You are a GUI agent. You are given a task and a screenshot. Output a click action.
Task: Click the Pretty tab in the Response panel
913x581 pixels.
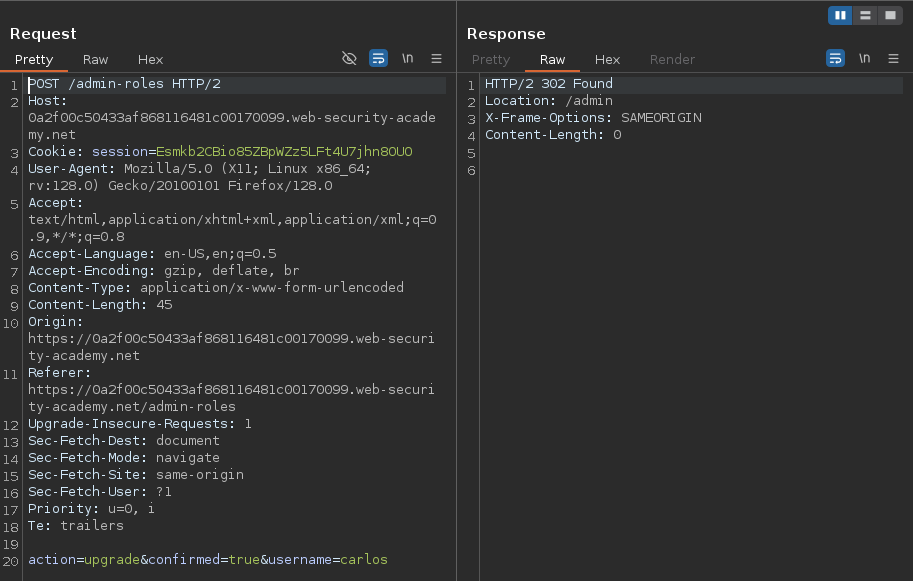(491, 60)
